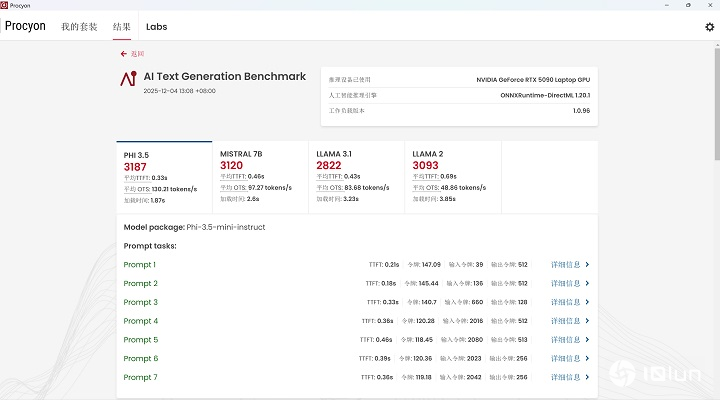
Task: Click the back arrow icon
Action: coord(123,54)
